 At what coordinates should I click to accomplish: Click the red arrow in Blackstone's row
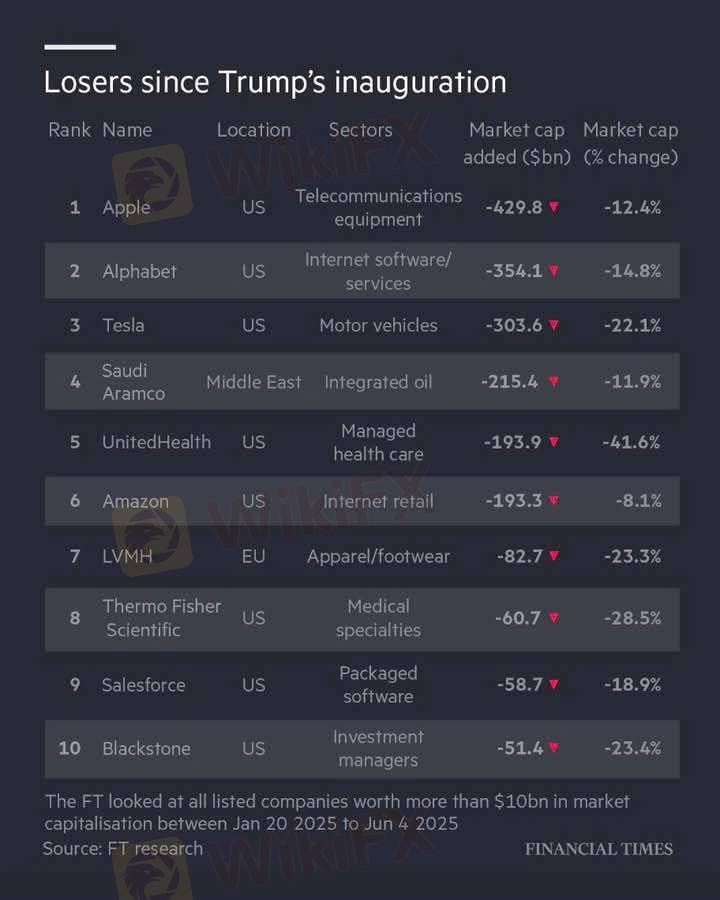tap(553, 747)
